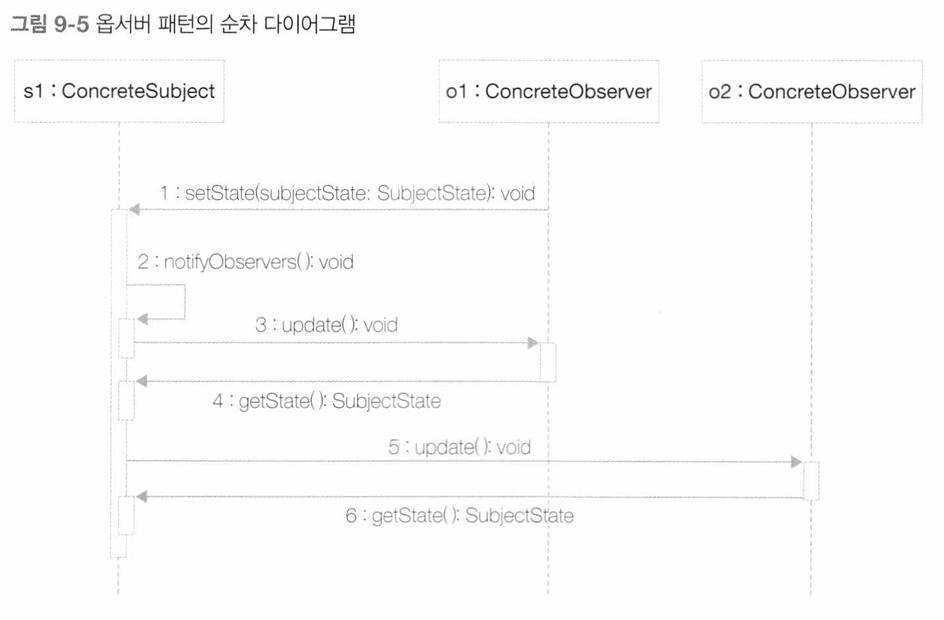The image size is (944, 620).
Task: Click the '5 : update(): void' message label
Action: coord(459,447)
